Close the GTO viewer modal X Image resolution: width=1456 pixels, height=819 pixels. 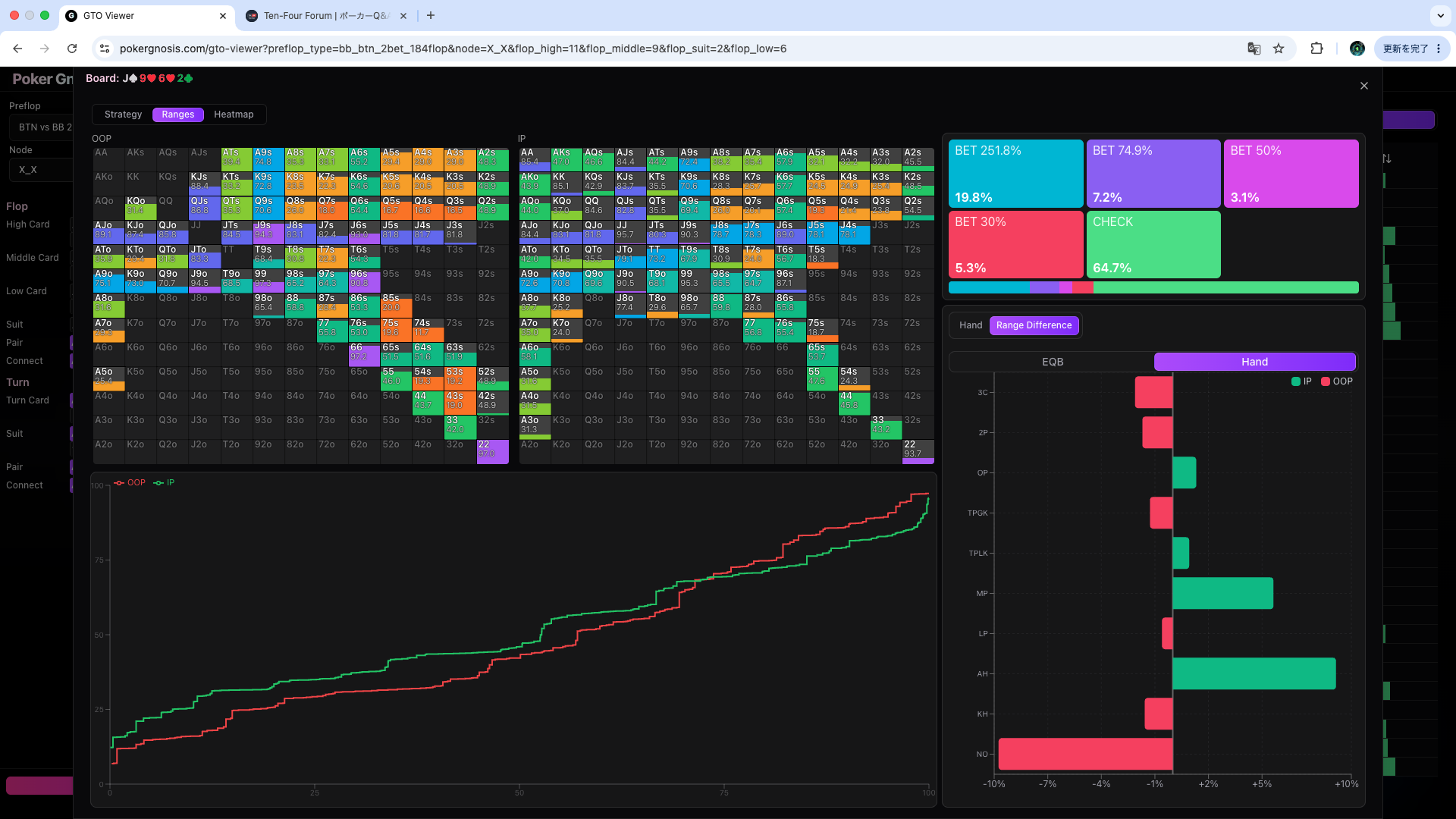click(1364, 86)
